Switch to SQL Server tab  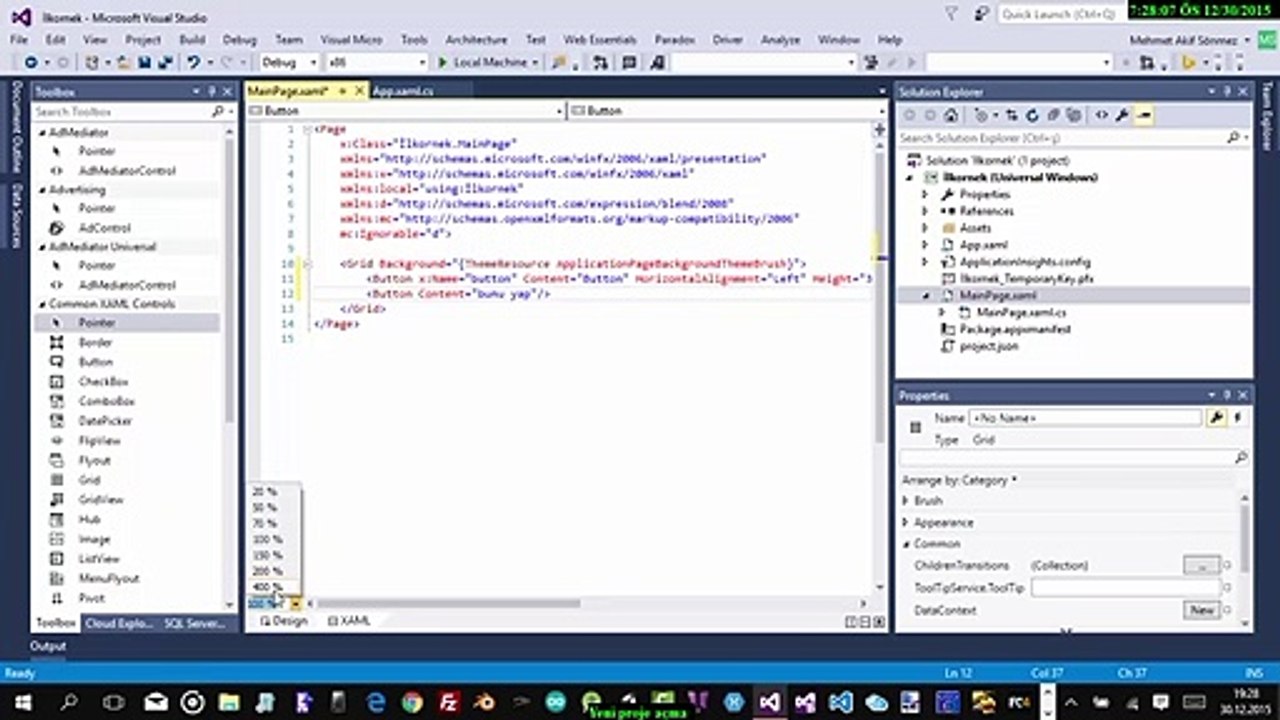point(194,623)
